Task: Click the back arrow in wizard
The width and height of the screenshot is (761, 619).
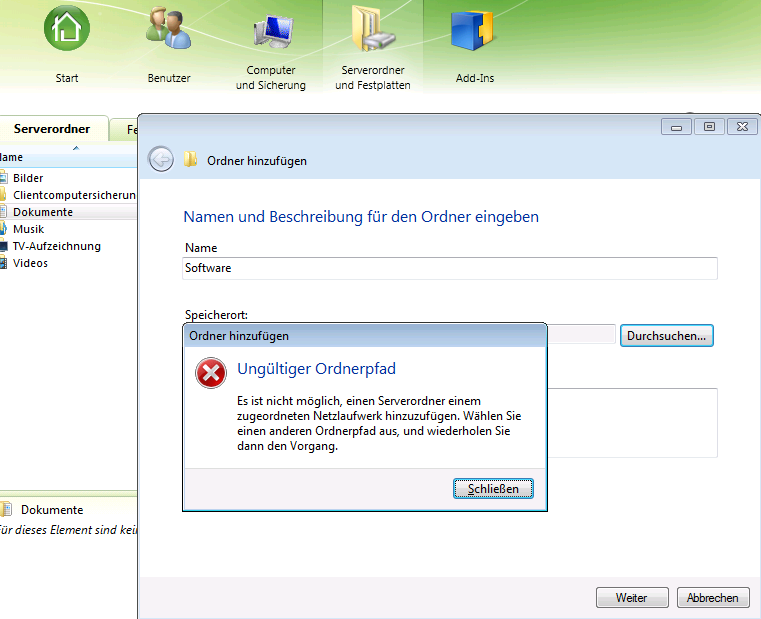Action: coord(161,160)
